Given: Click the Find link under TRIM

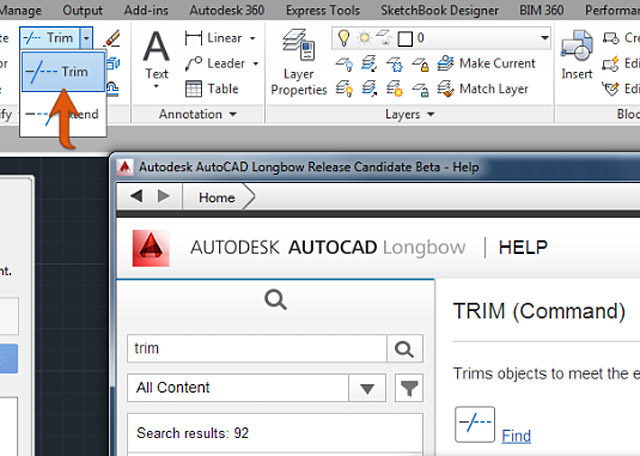Looking at the screenshot, I should pos(516,436).
